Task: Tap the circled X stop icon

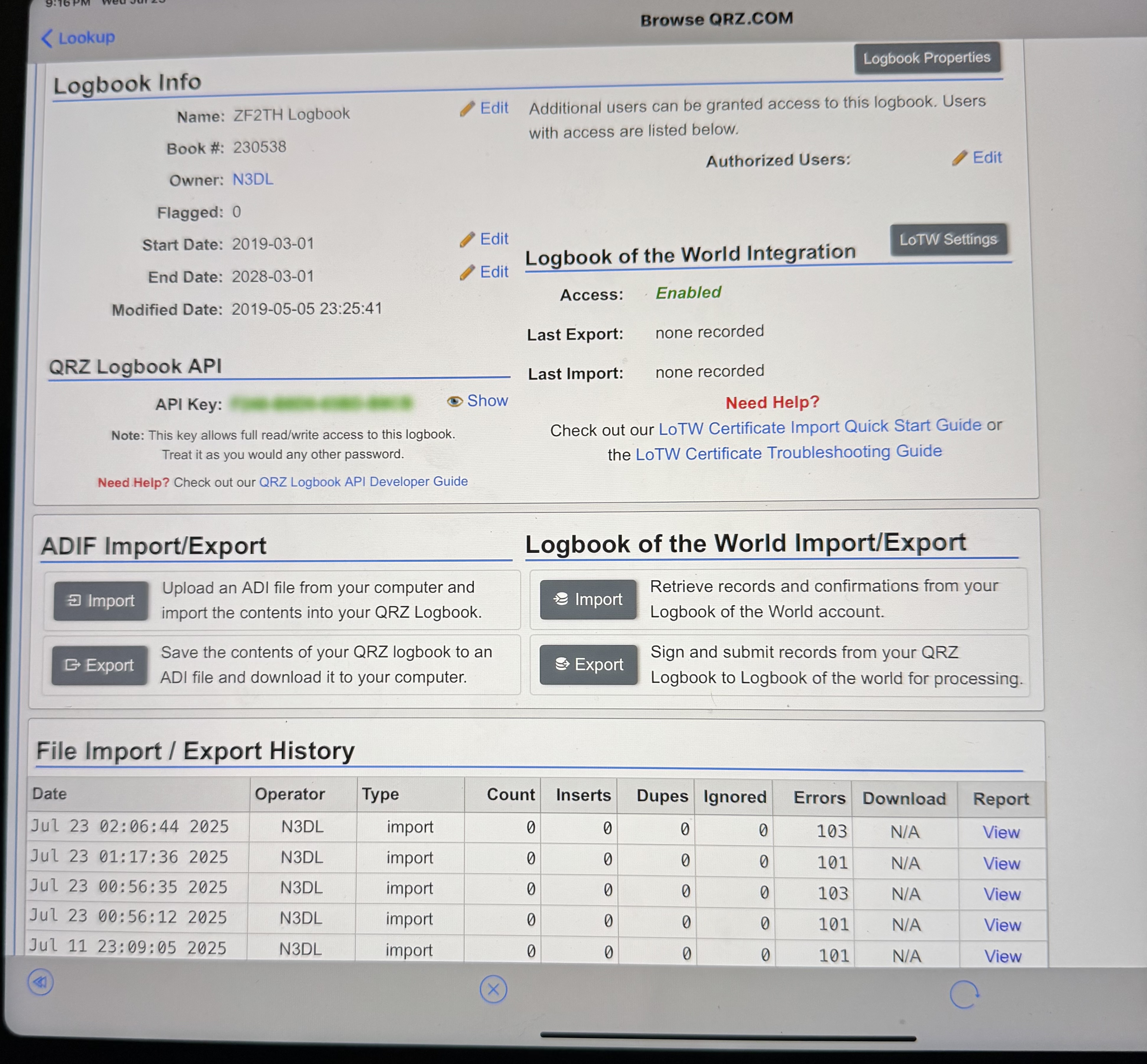Action: 493,990
